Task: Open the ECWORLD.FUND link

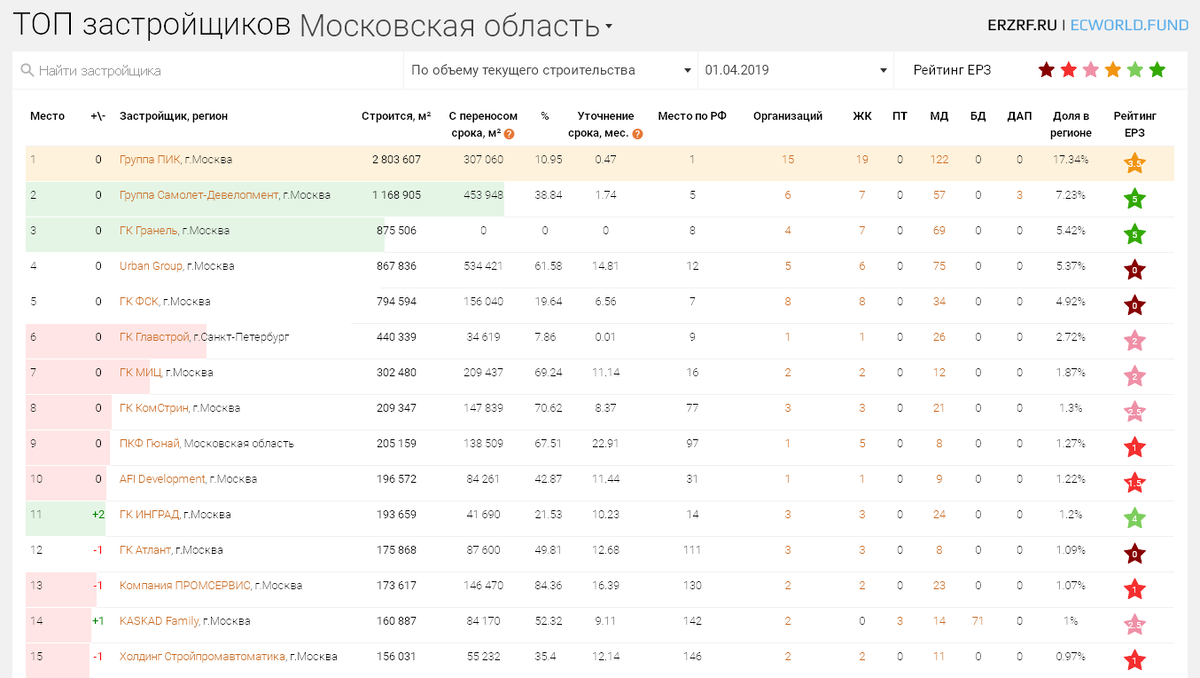Action: [1128, 25]
